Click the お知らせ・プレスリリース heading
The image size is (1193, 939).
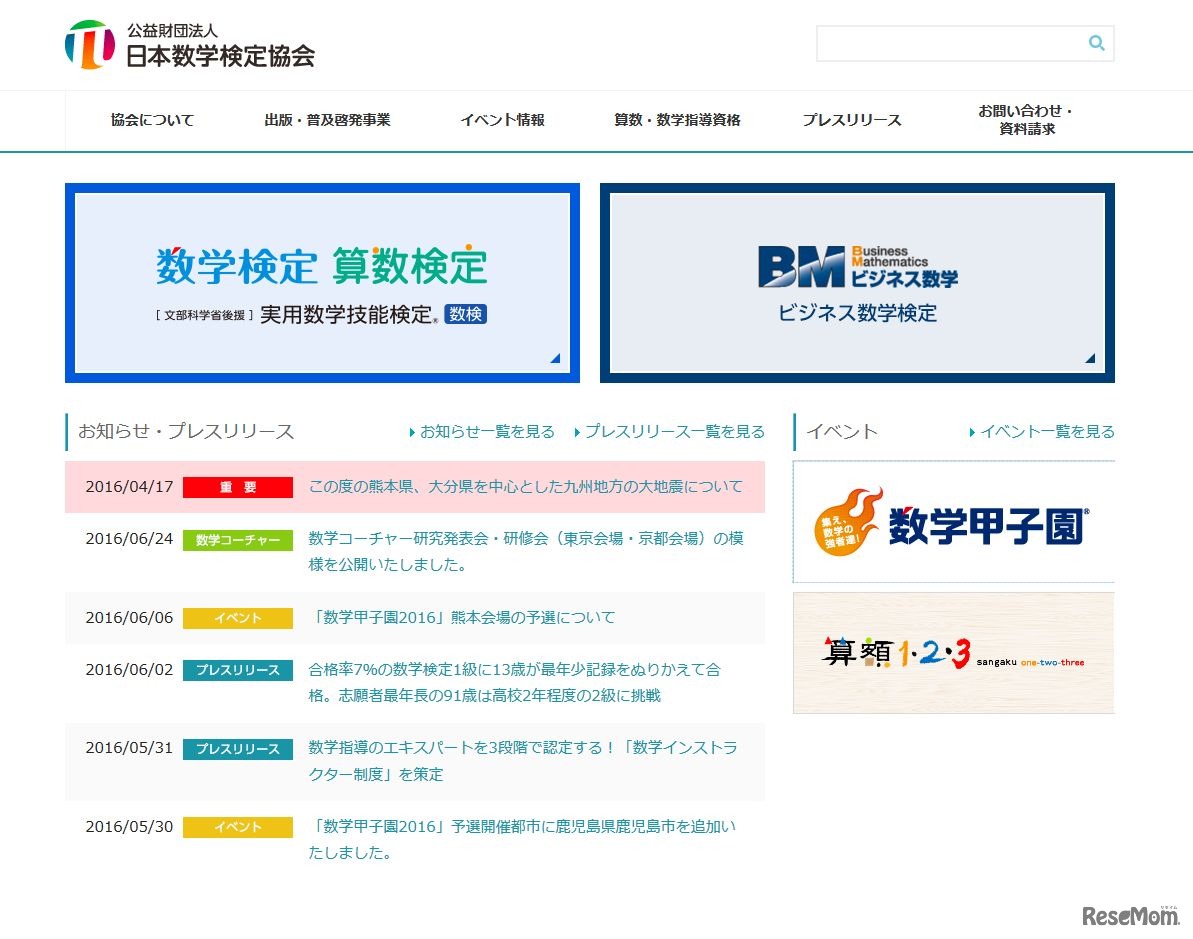[x=186, y=431]
